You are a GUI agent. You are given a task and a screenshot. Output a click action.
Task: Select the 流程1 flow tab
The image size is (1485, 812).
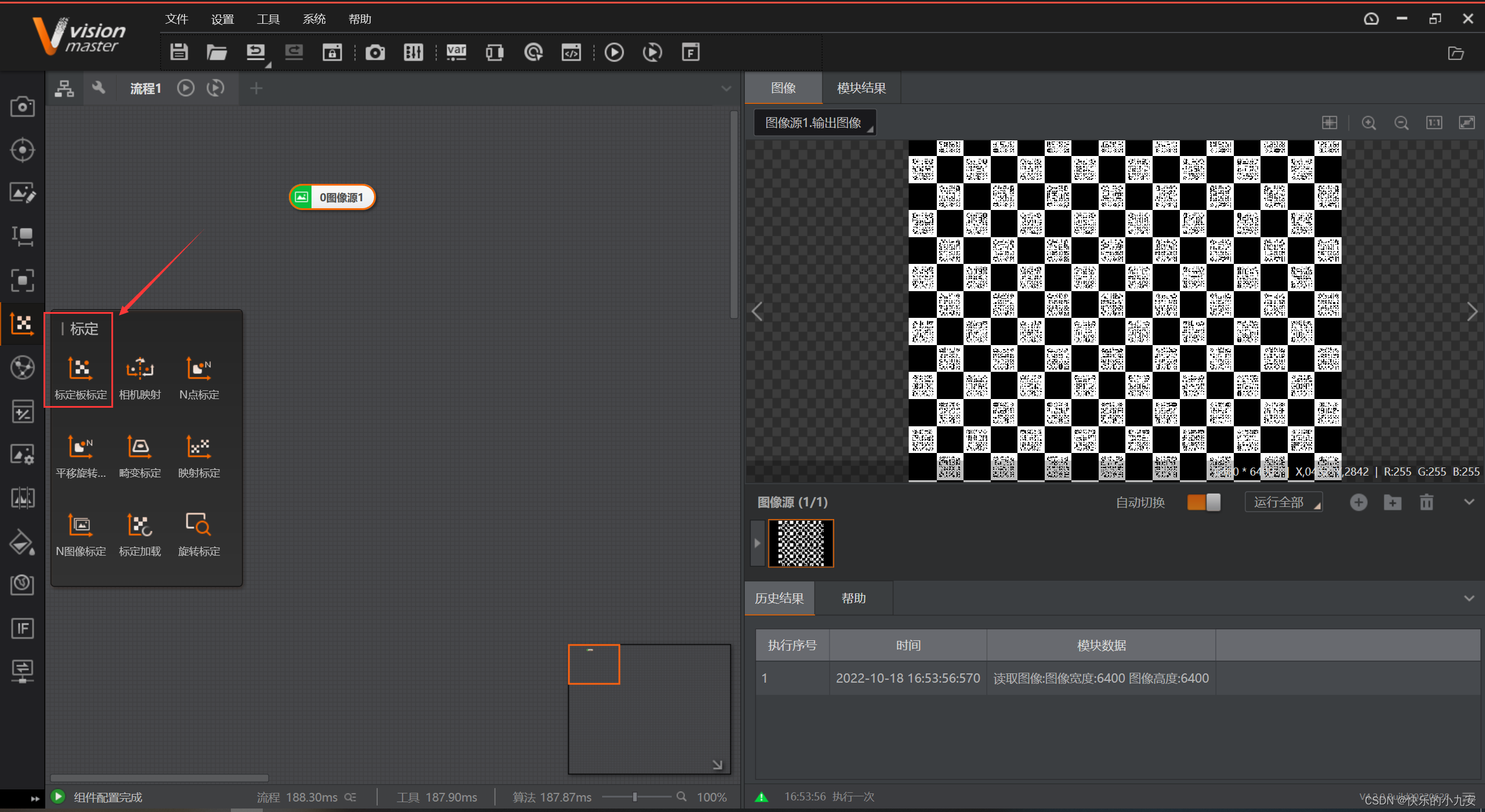[145, 88]
